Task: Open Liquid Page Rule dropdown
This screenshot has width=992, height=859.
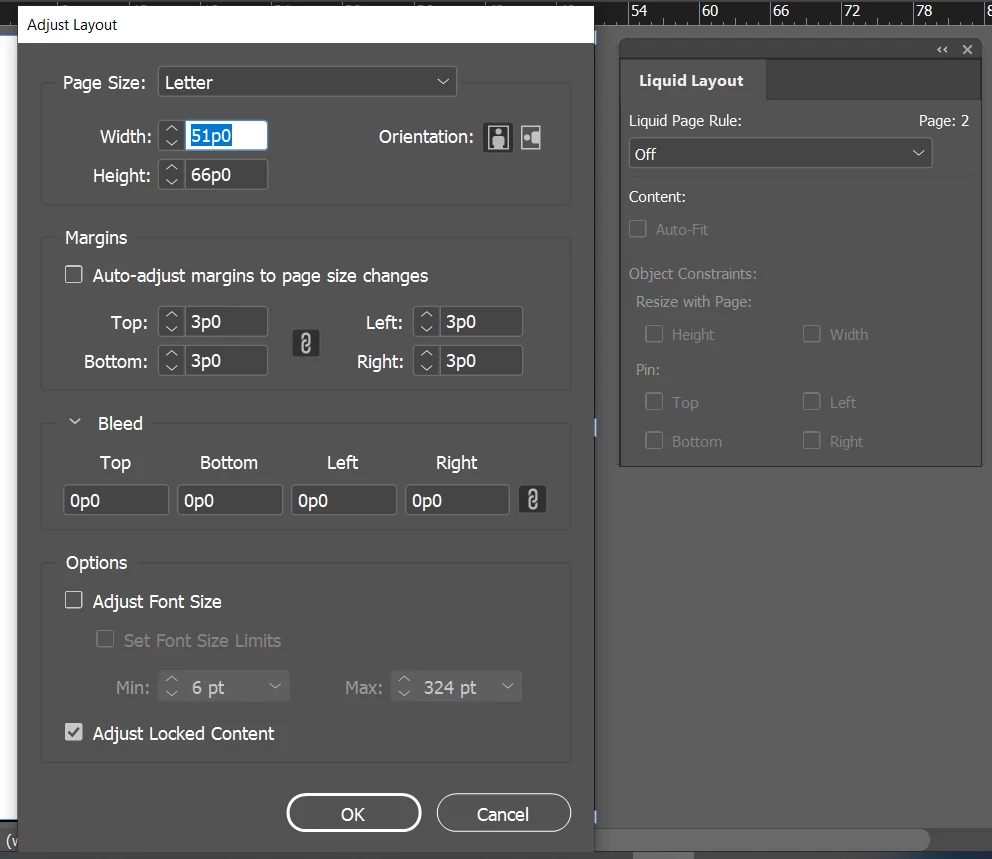Action: pyautogui.click(x=780, y=153)
